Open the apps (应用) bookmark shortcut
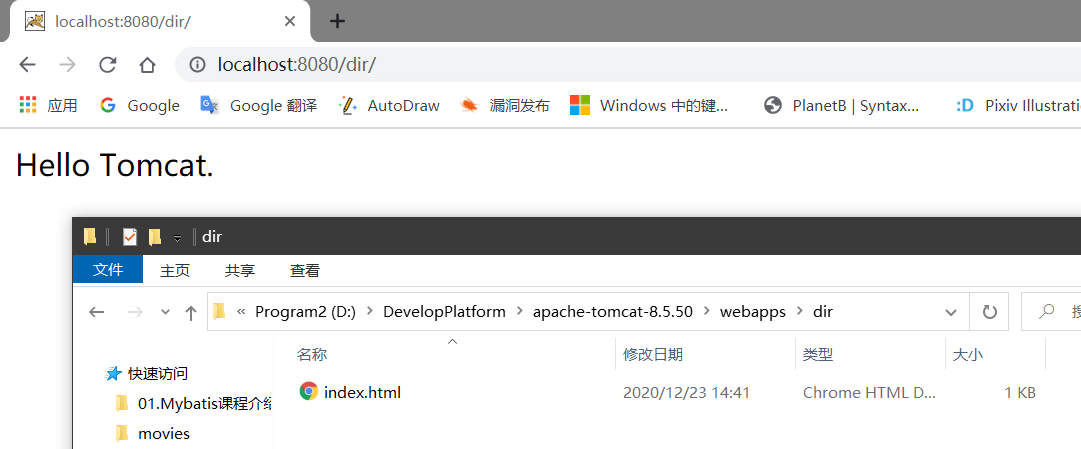Viewport: 1081px width, 449px height. click(x=48, y=105)
